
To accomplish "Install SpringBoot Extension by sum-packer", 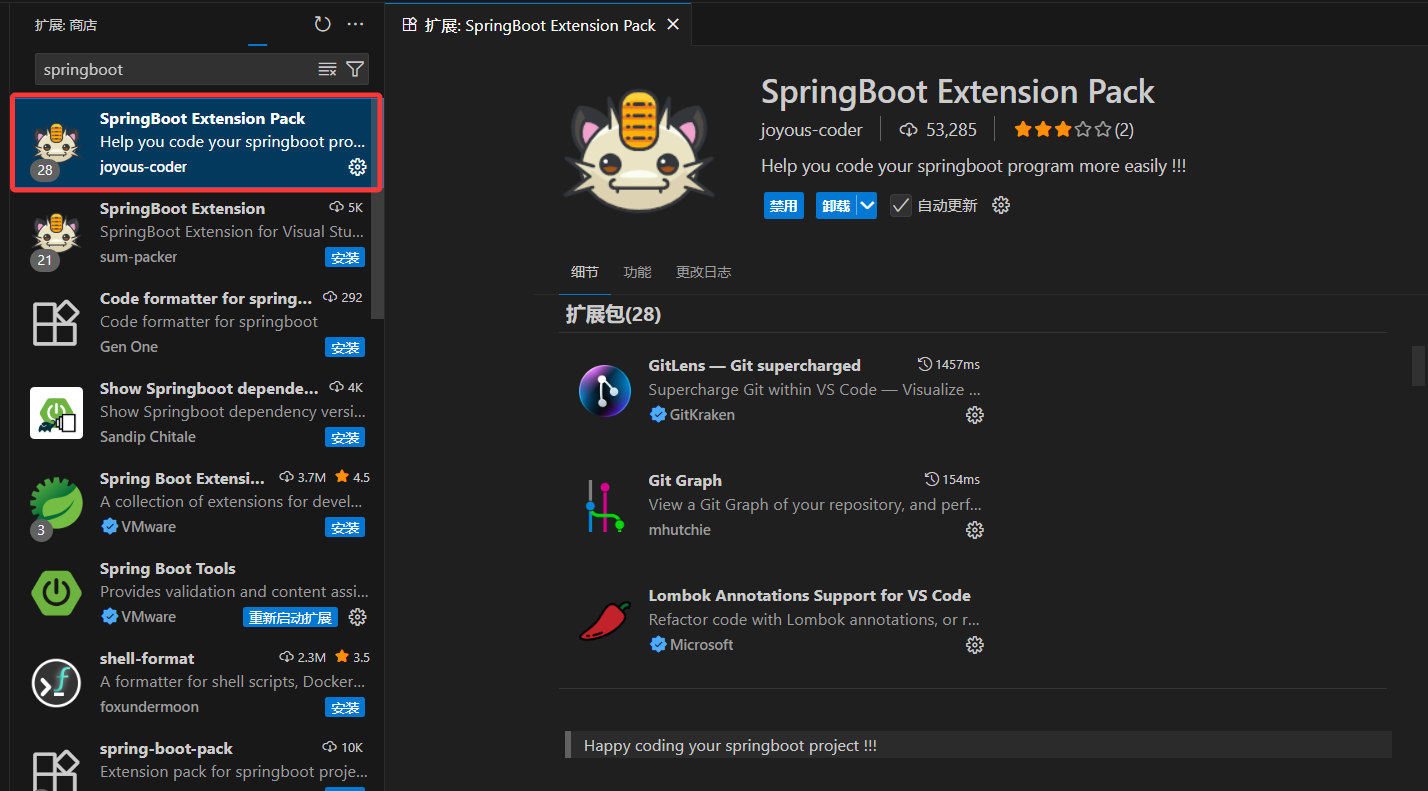I will click(345, 258).
